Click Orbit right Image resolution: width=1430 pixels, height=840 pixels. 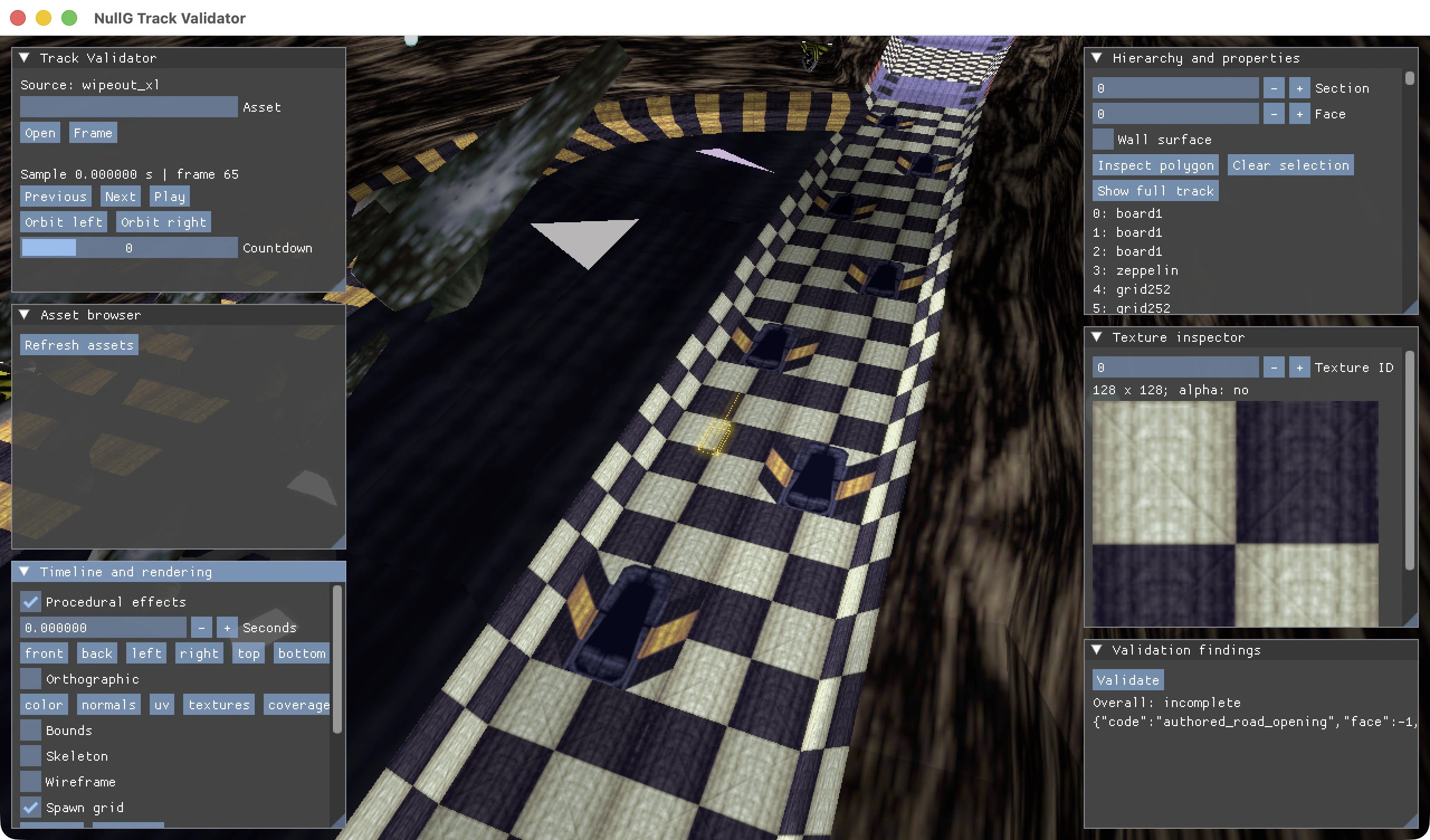(164, 222)
